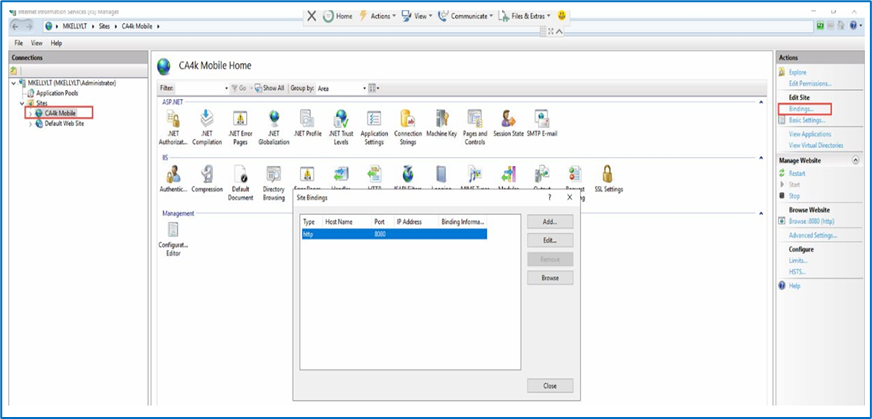
Task: Collapse the ASP.NET group
Action: pyautogui.click(x=761, y=102)
